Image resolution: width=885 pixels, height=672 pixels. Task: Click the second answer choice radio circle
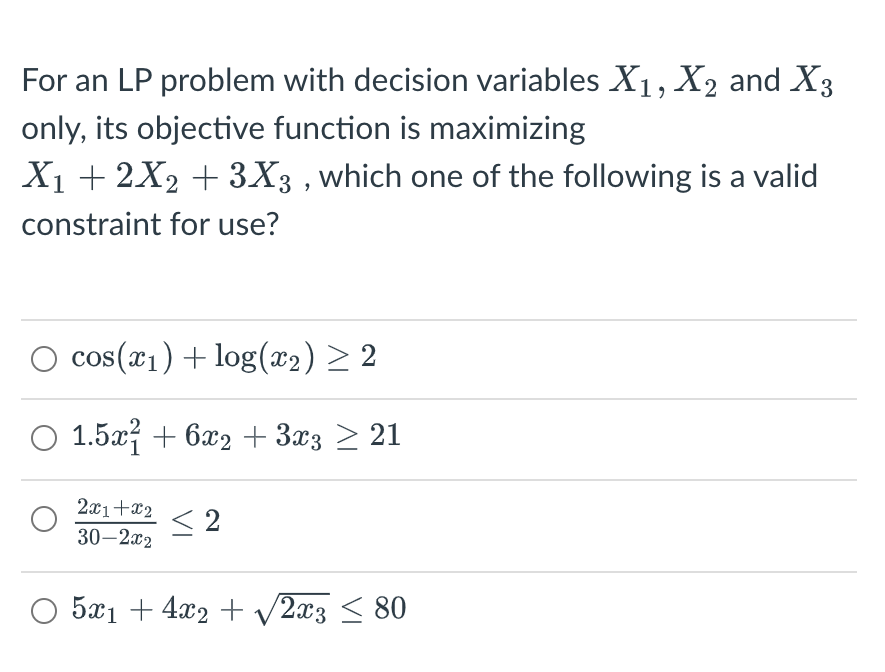(44, 436)
